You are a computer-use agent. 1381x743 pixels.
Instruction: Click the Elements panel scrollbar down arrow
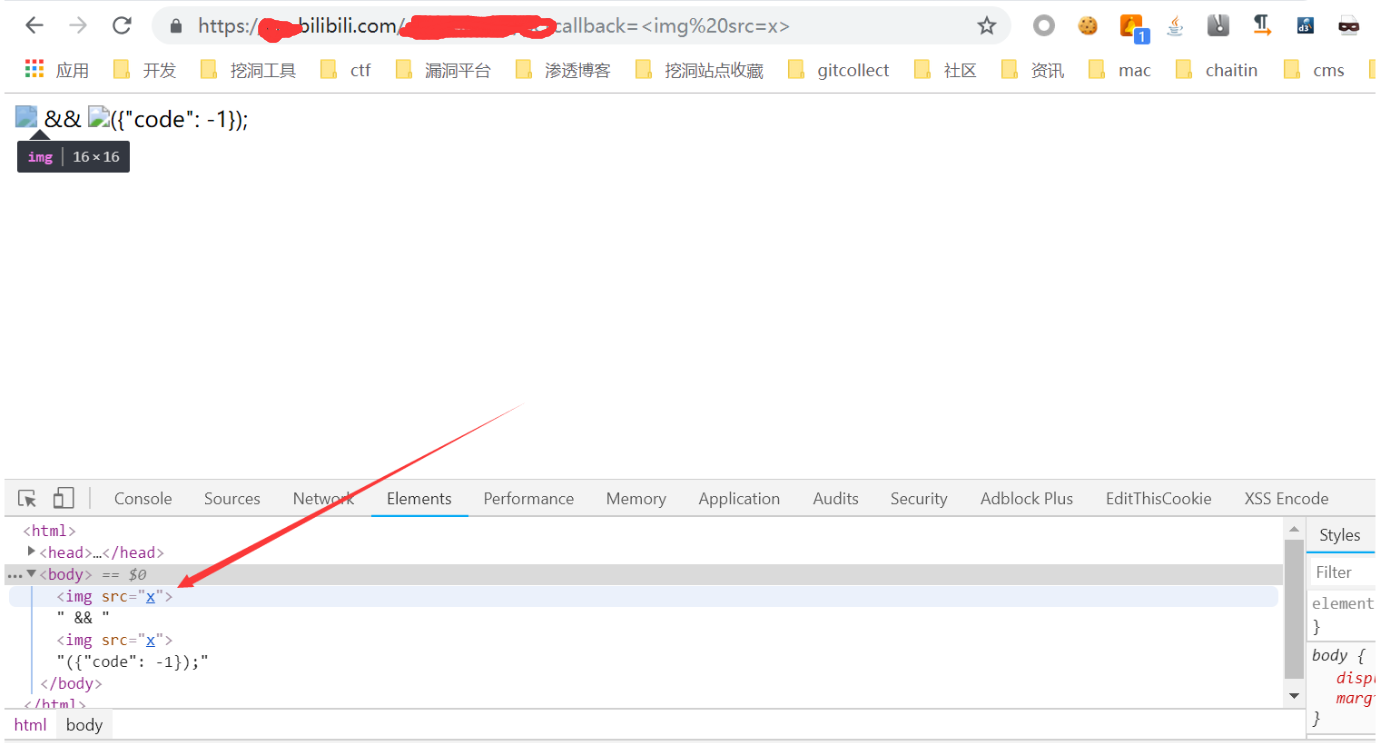(1294, 695)
